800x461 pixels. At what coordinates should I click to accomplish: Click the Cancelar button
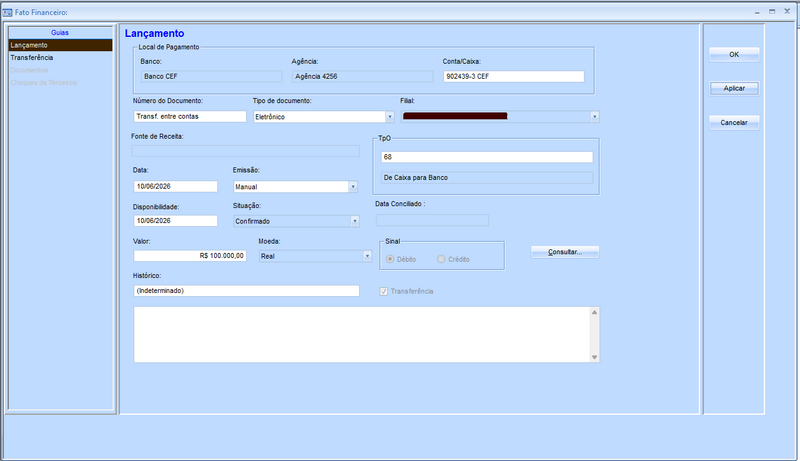tap(734, 122)
